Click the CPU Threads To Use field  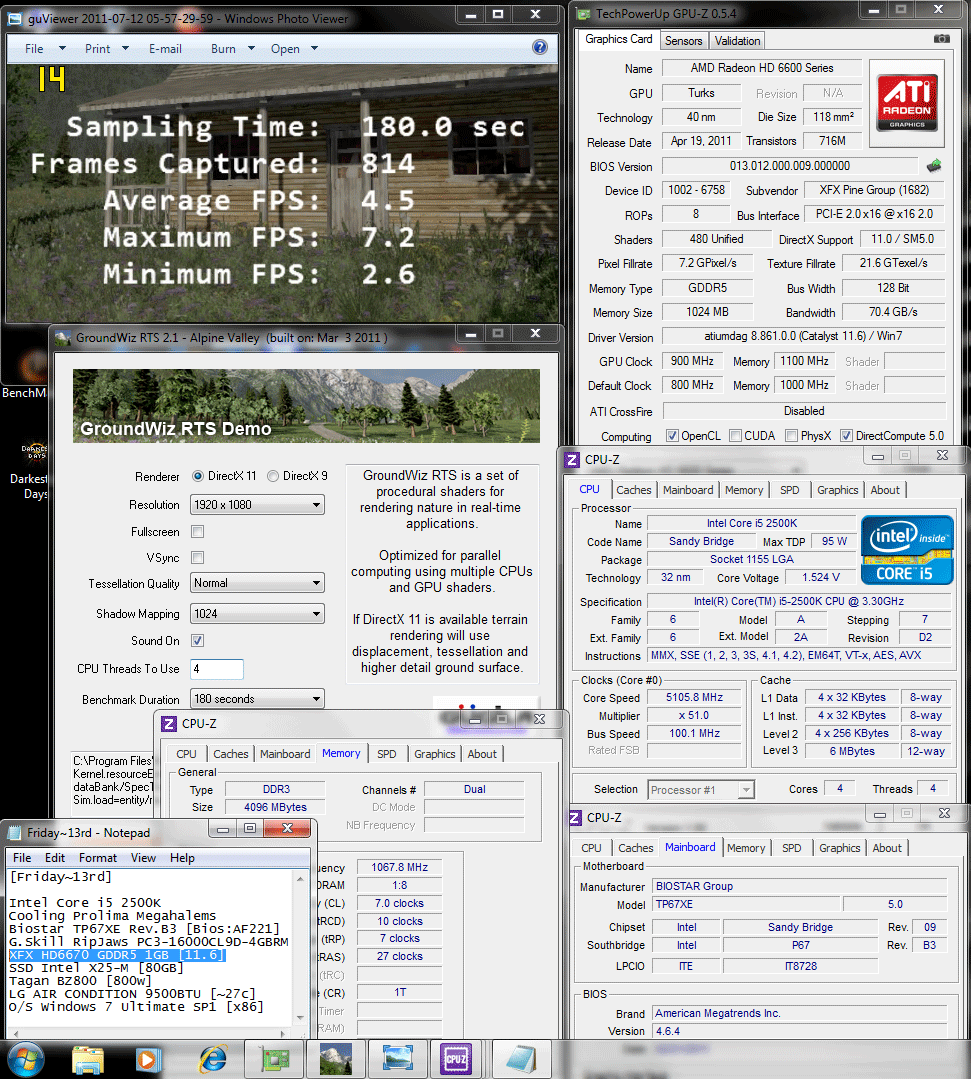click(x=217, y=669)
